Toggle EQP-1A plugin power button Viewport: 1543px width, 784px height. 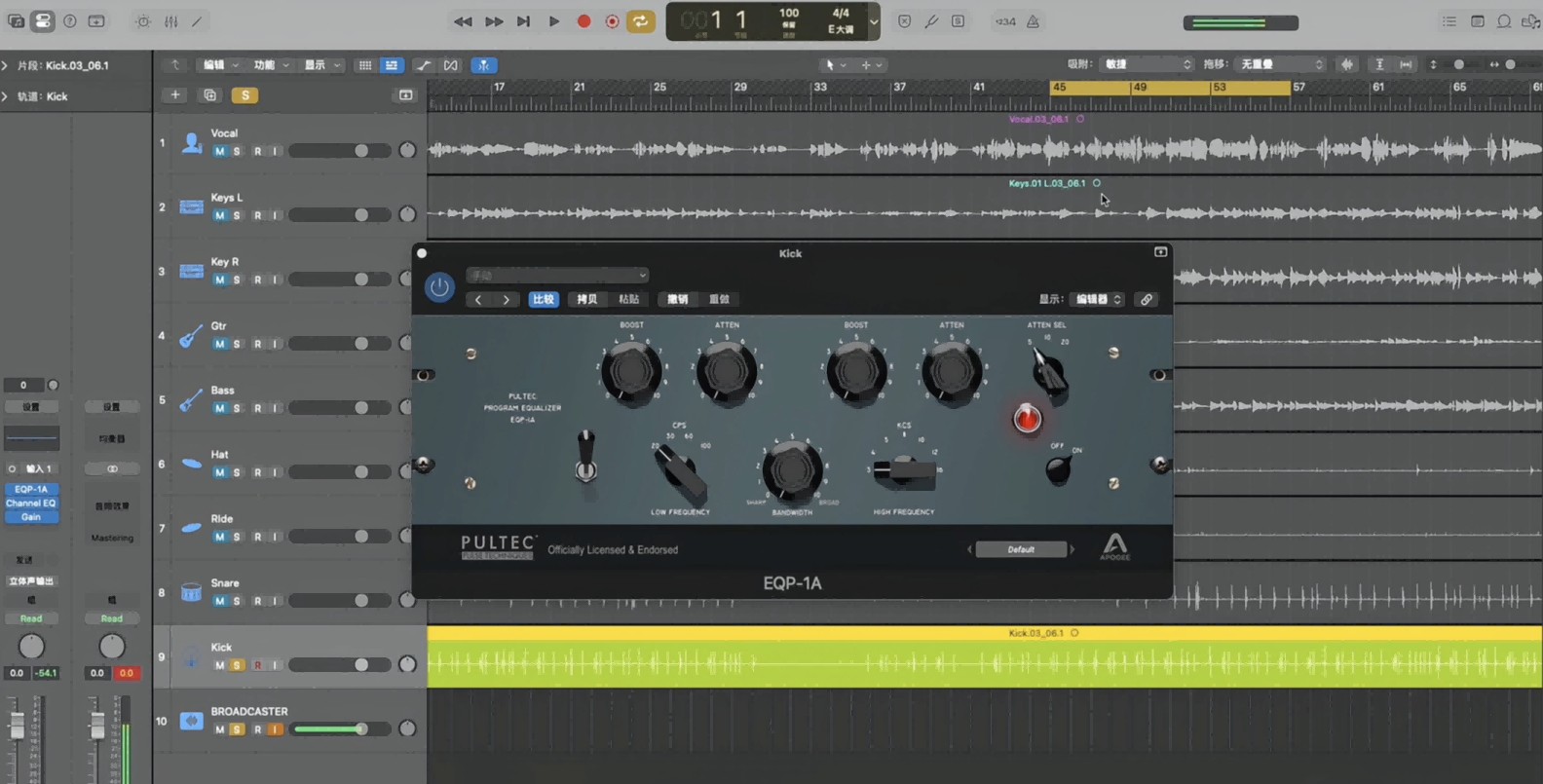(439, 287)
